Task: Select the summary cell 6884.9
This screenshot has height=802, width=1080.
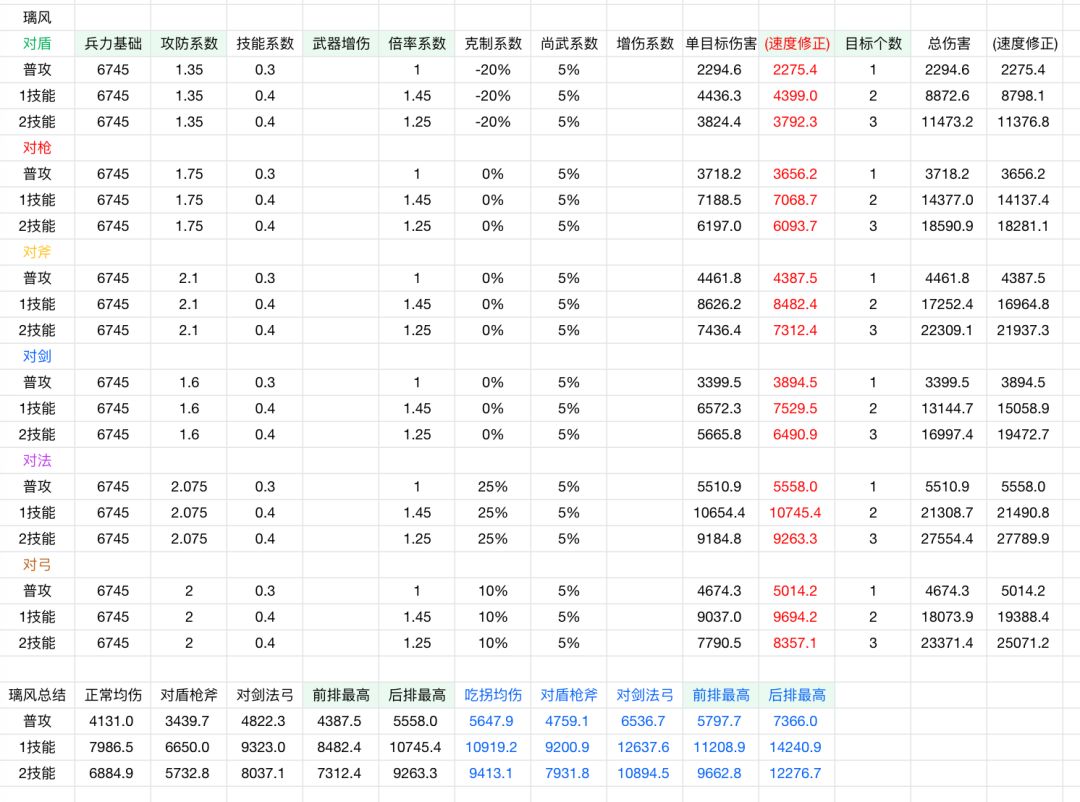Action: pyautogui.click(x=111, y=774)
